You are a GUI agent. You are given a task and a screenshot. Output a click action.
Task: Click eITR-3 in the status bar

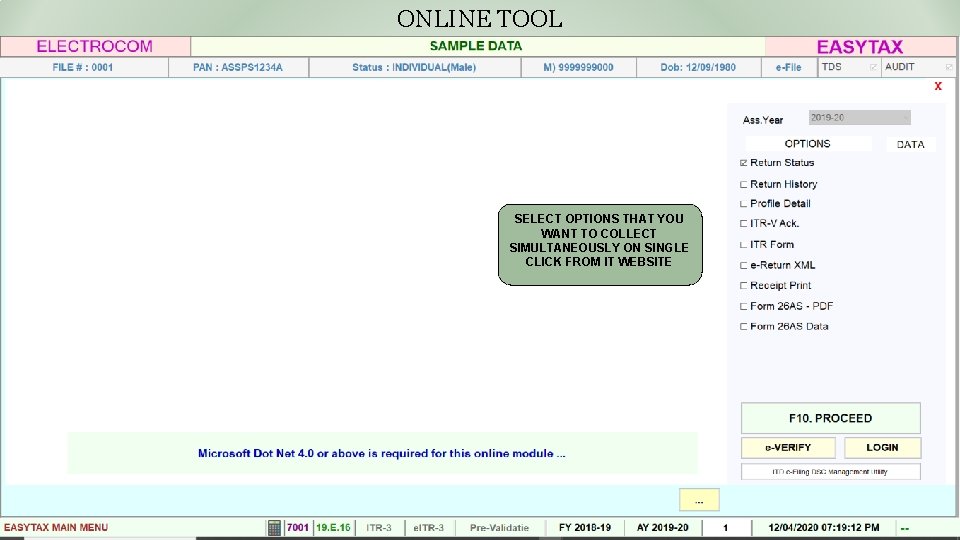point(429,528)
